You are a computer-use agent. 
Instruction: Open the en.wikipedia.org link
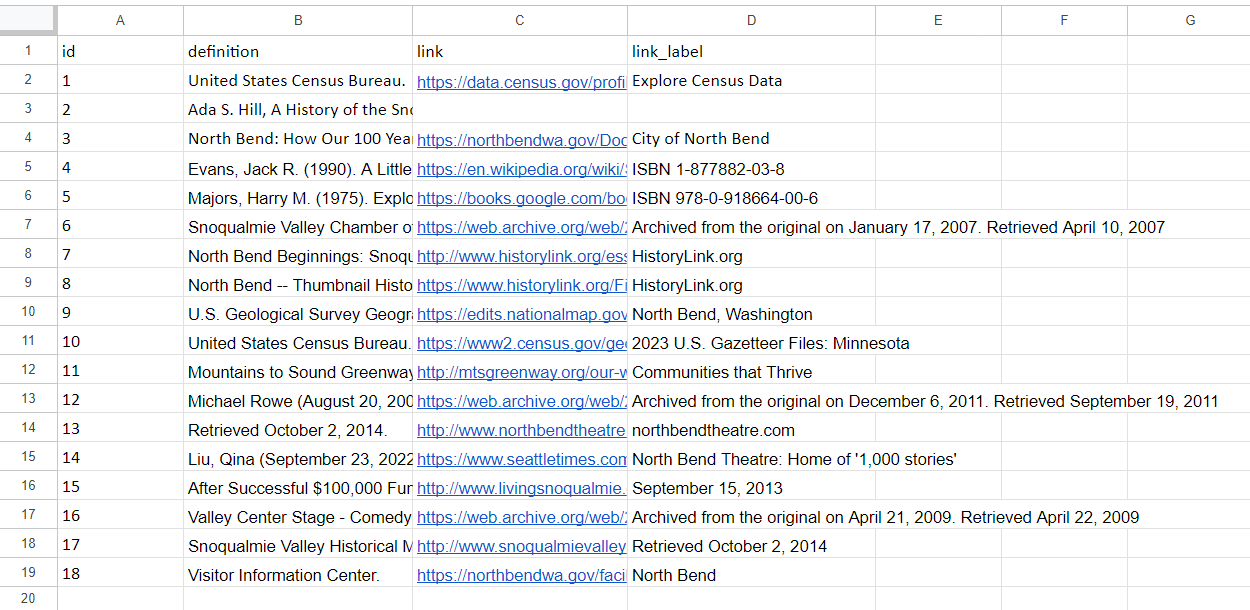(520, 170)
